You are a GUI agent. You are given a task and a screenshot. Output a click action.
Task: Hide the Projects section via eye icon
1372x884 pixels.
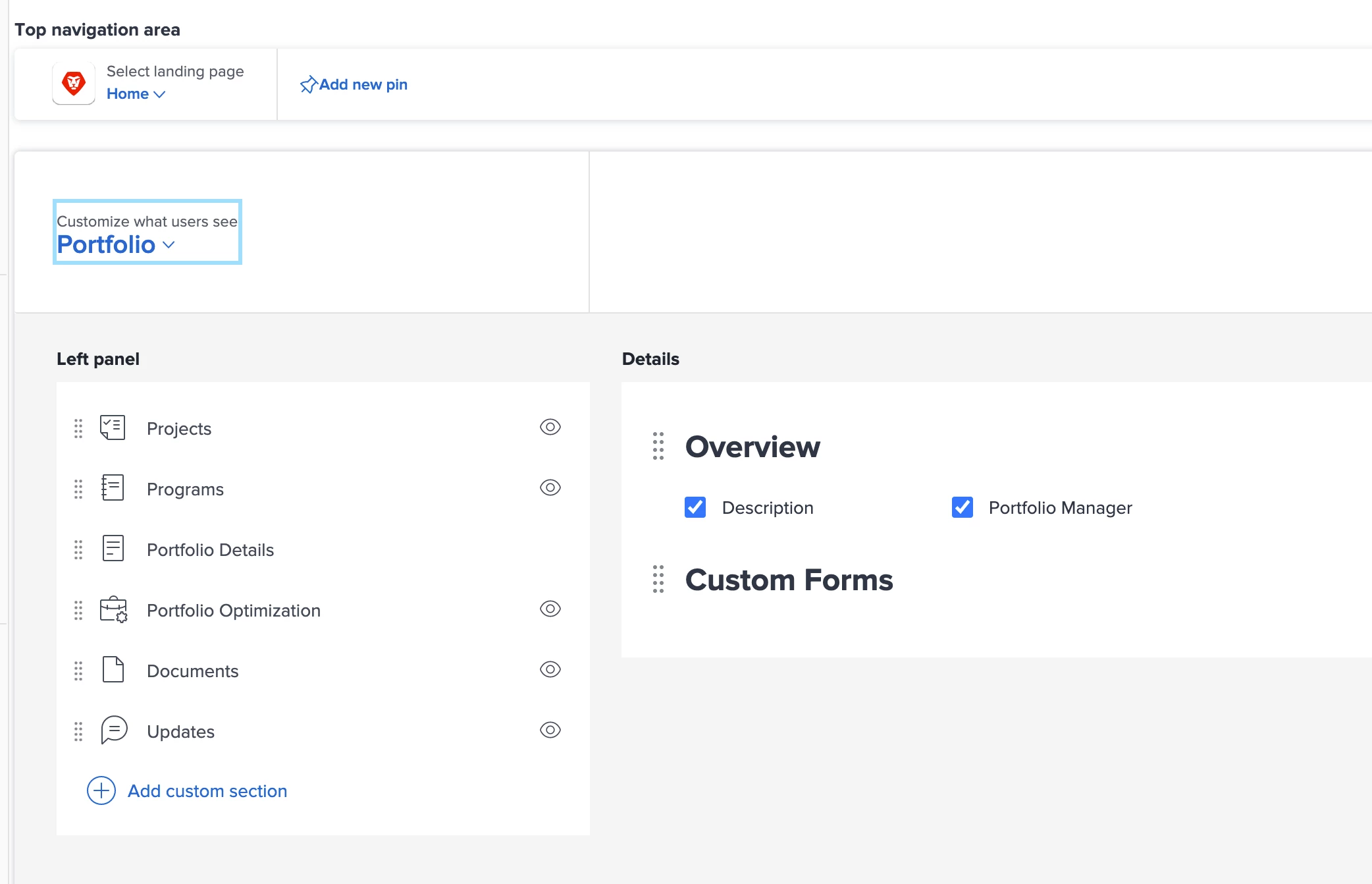coord(550,427)
